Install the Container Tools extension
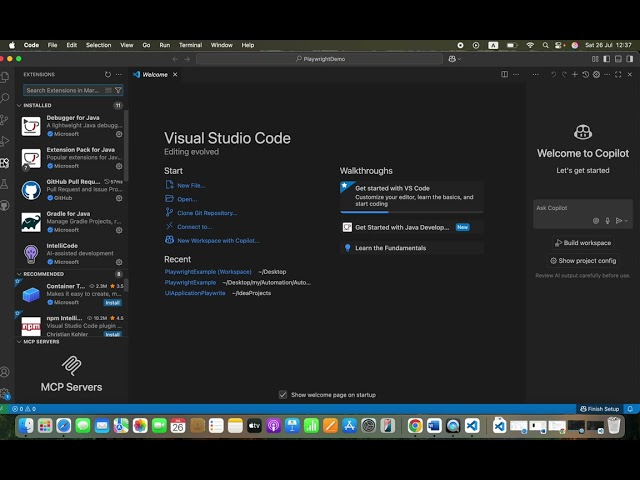640x480 pixels. 112,303
